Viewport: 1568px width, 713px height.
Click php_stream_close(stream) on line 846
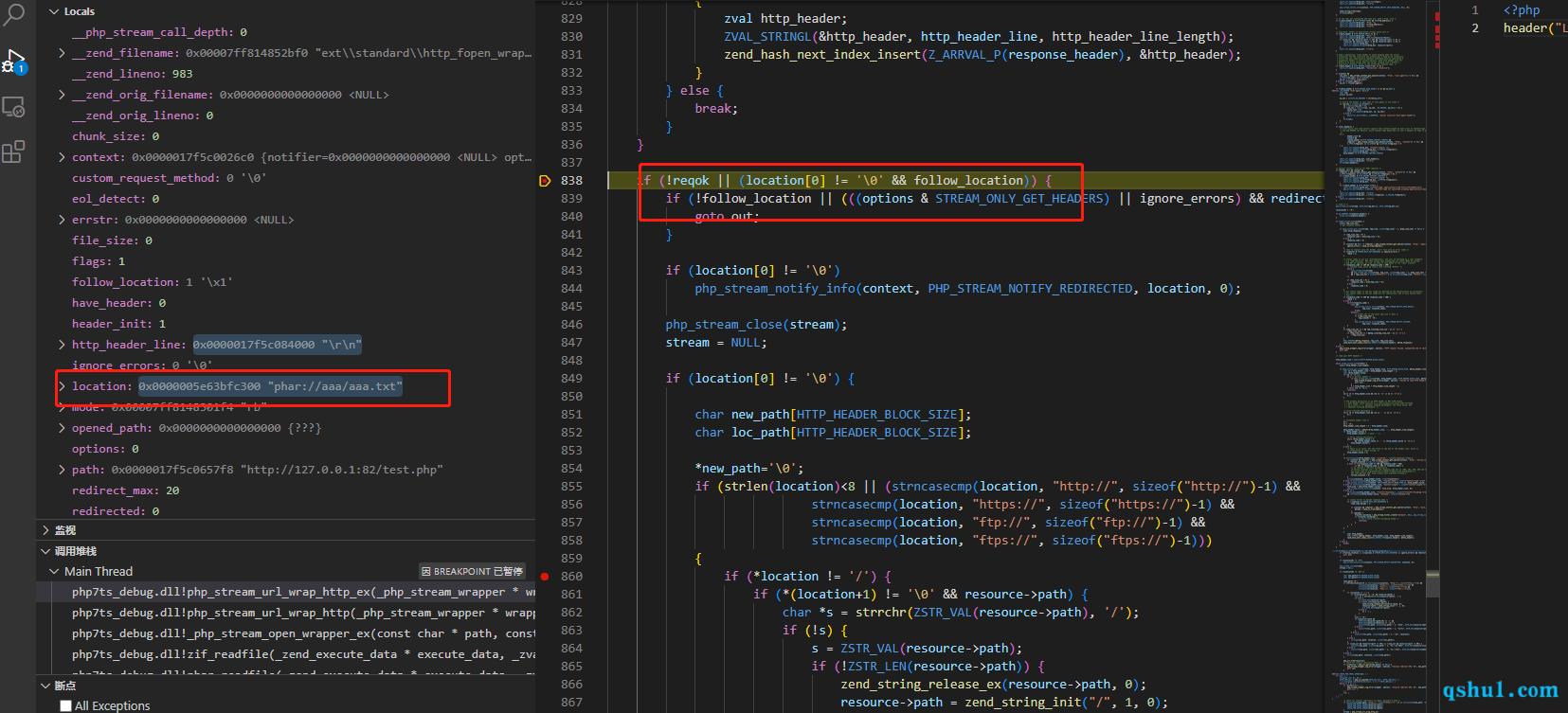click(756, 325)
